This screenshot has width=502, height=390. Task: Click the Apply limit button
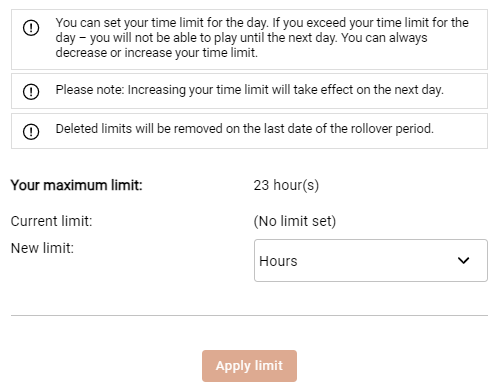[249, 366]
